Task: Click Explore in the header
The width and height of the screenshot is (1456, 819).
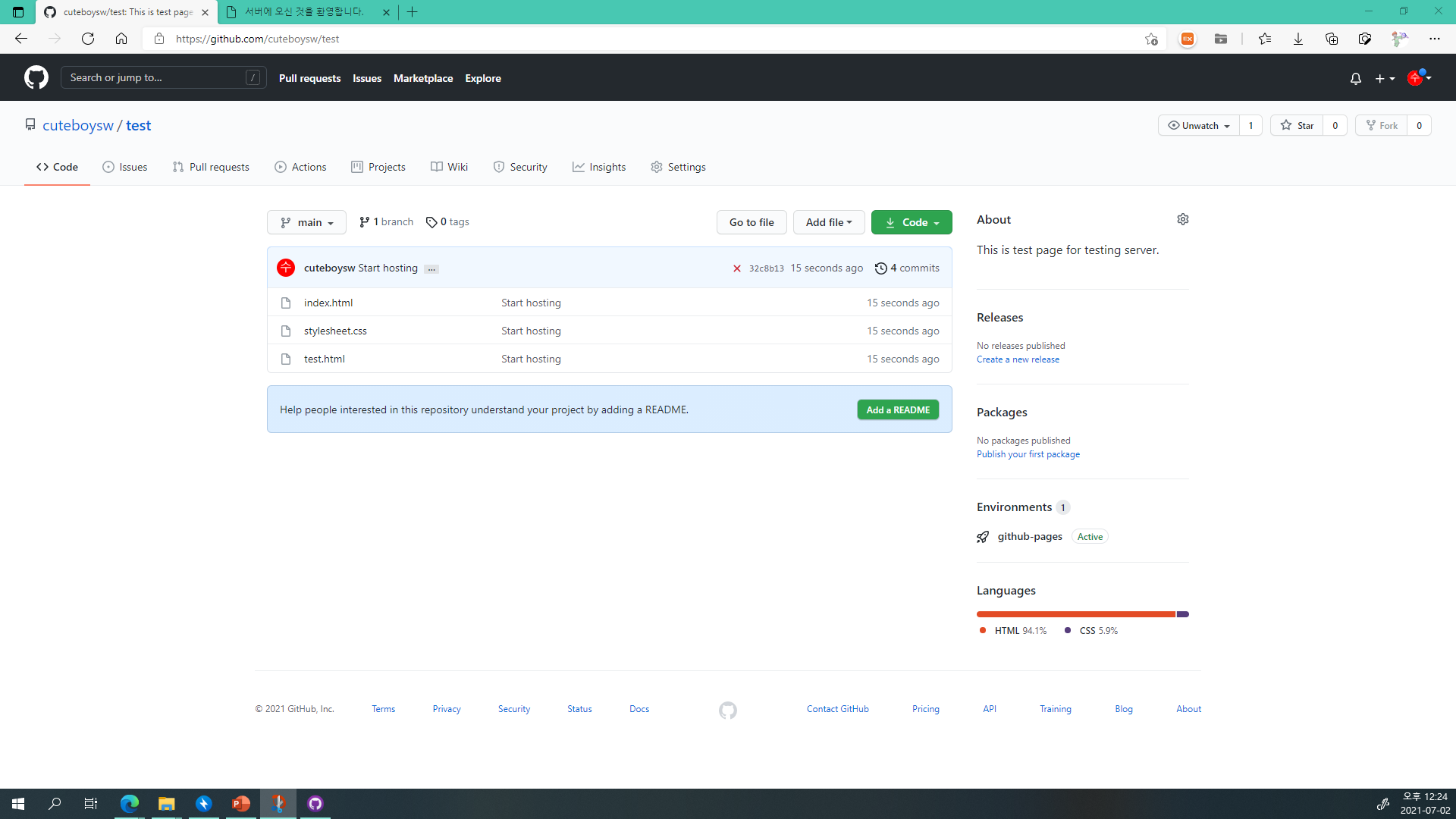Action: 483,78
